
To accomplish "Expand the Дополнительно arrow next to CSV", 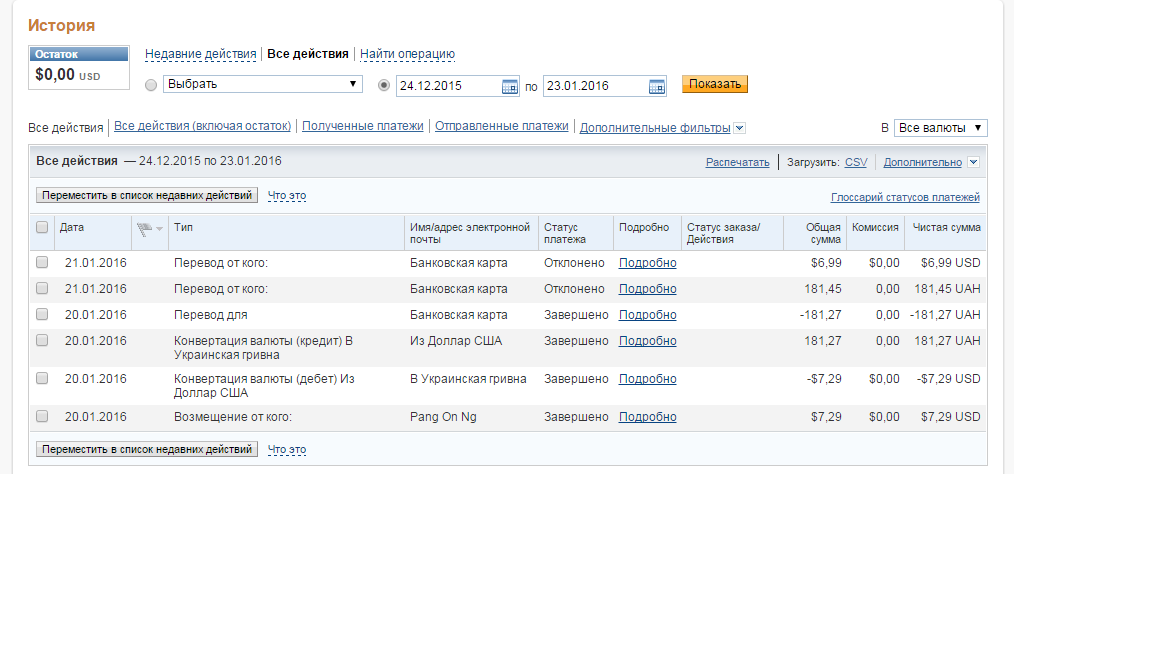I will click(973, 162).
